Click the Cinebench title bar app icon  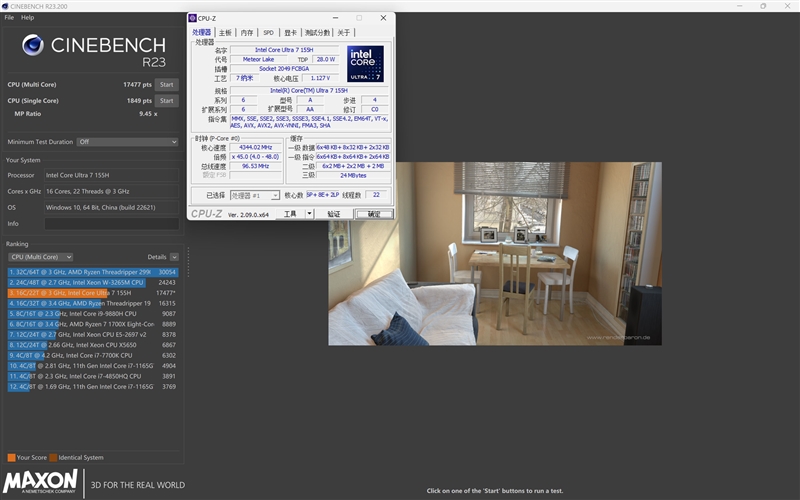(5, 6)
